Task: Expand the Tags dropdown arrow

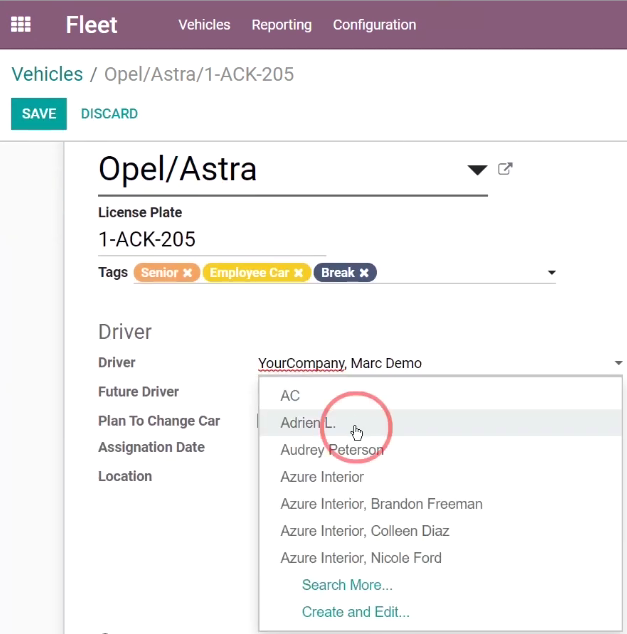Action: [551, 273]
